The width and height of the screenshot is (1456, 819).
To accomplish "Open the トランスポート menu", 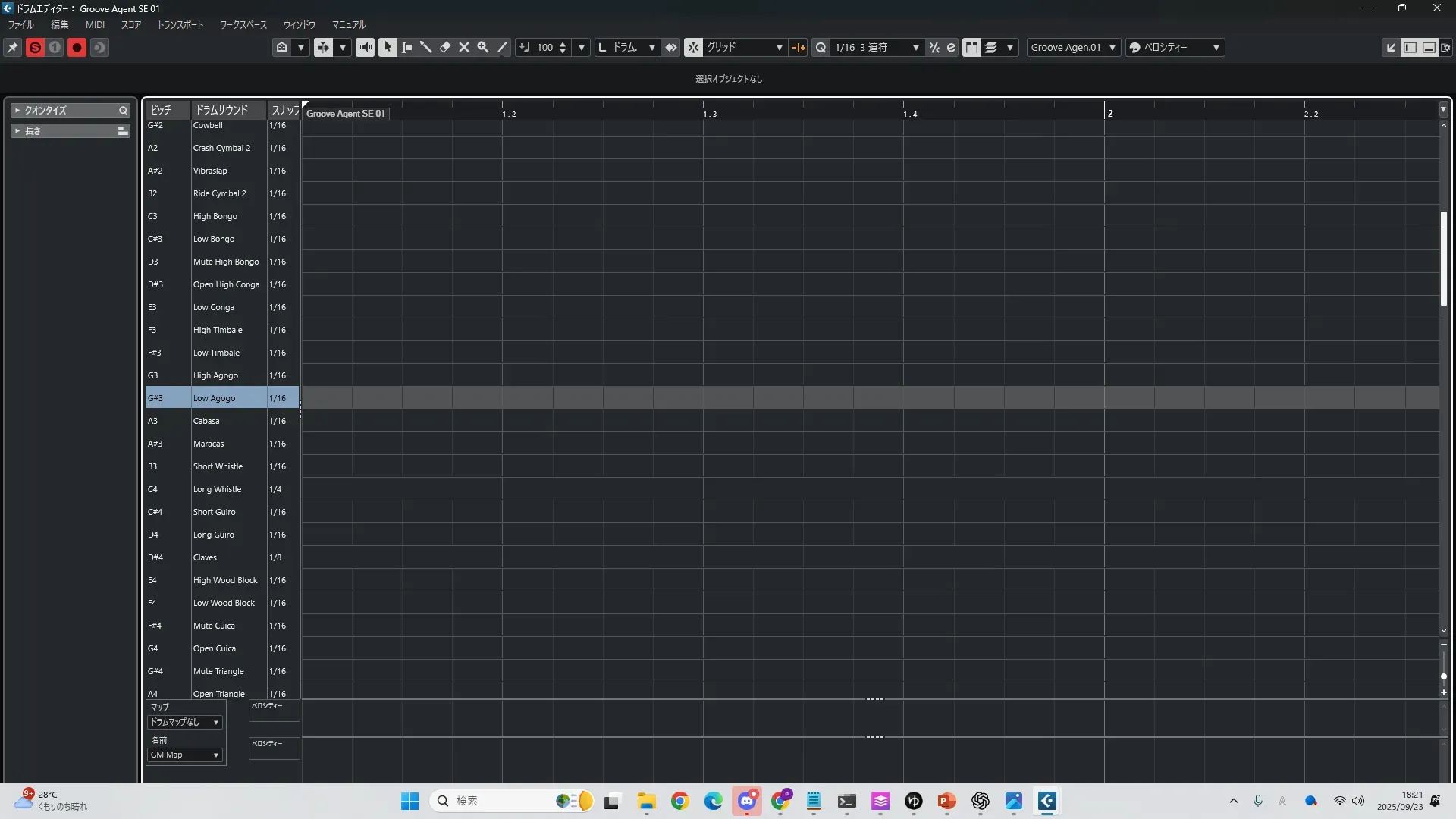I will [180, 24].
